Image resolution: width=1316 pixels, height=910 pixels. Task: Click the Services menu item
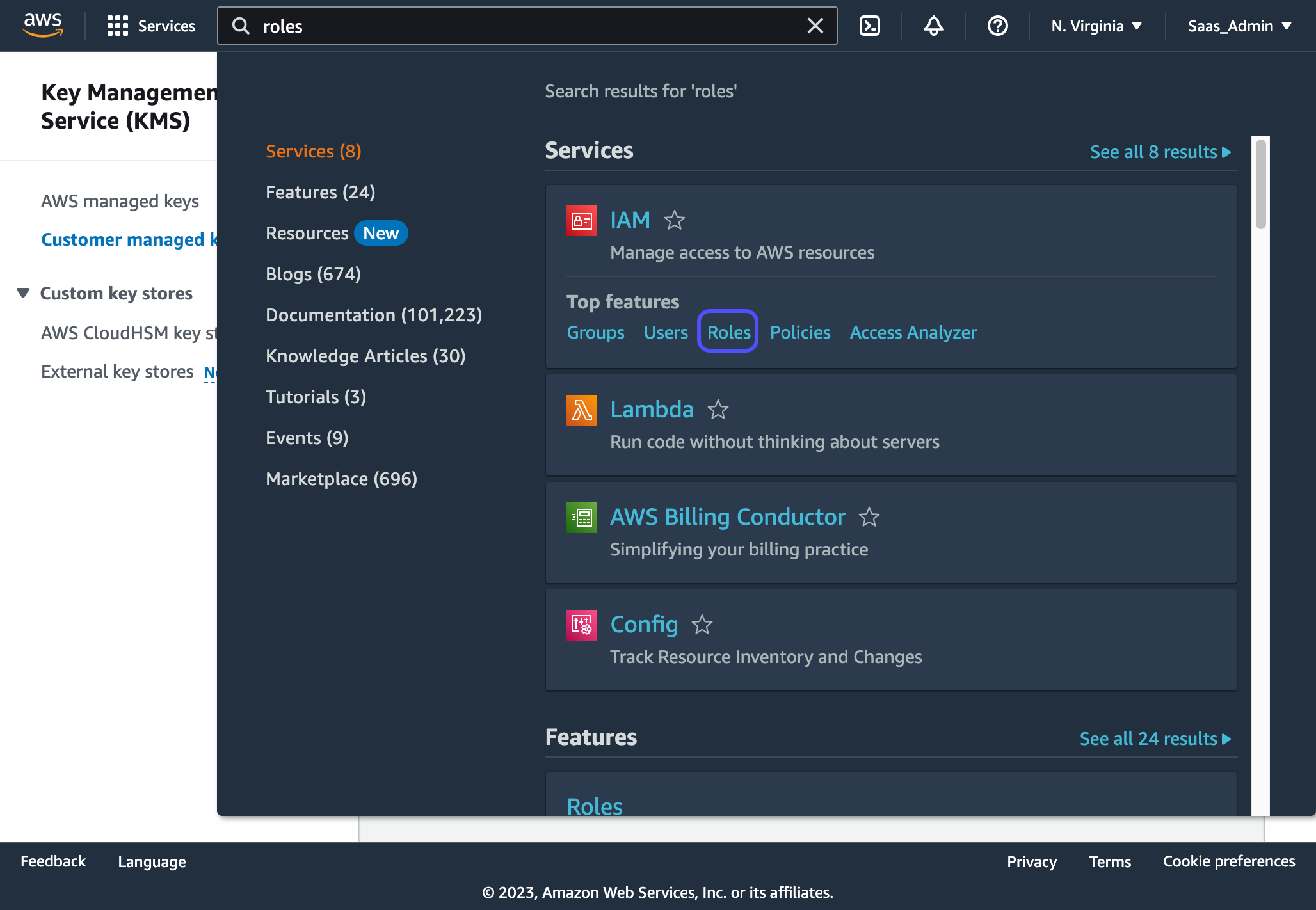[x=153, y=25]
